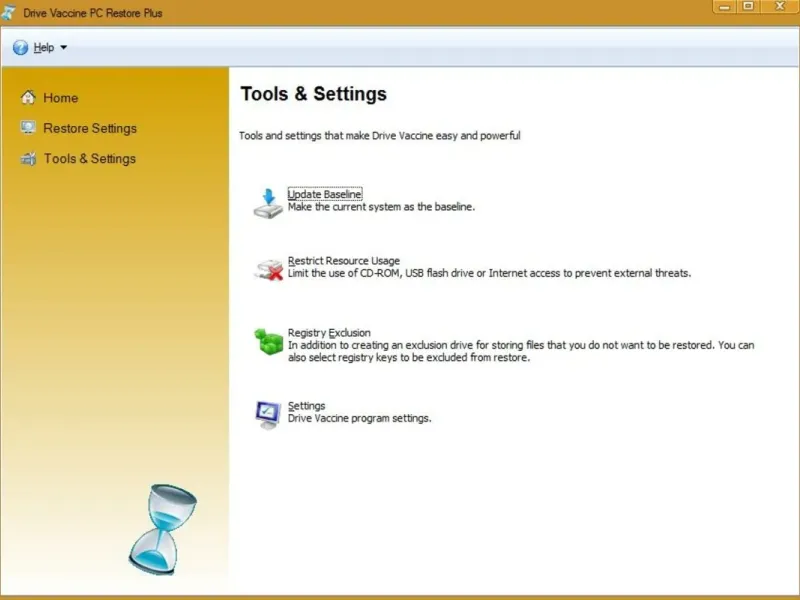Image resolution: width=800 pixels, height=600 pixels.
Task: Click text 'Make the current system as the baseline.'
Action: (381, 207)
